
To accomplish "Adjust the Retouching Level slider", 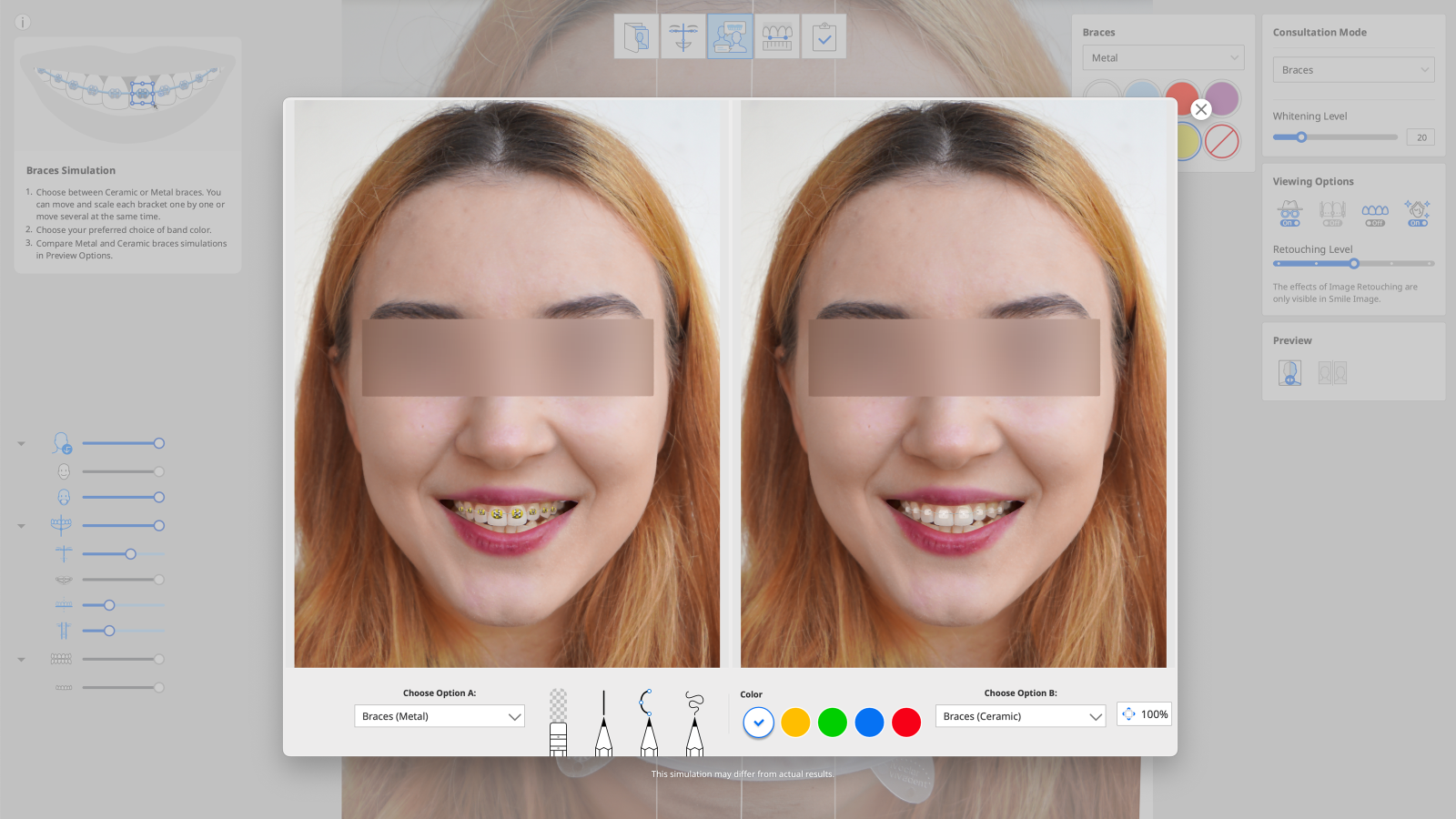I will click(x=1353, y=264).
